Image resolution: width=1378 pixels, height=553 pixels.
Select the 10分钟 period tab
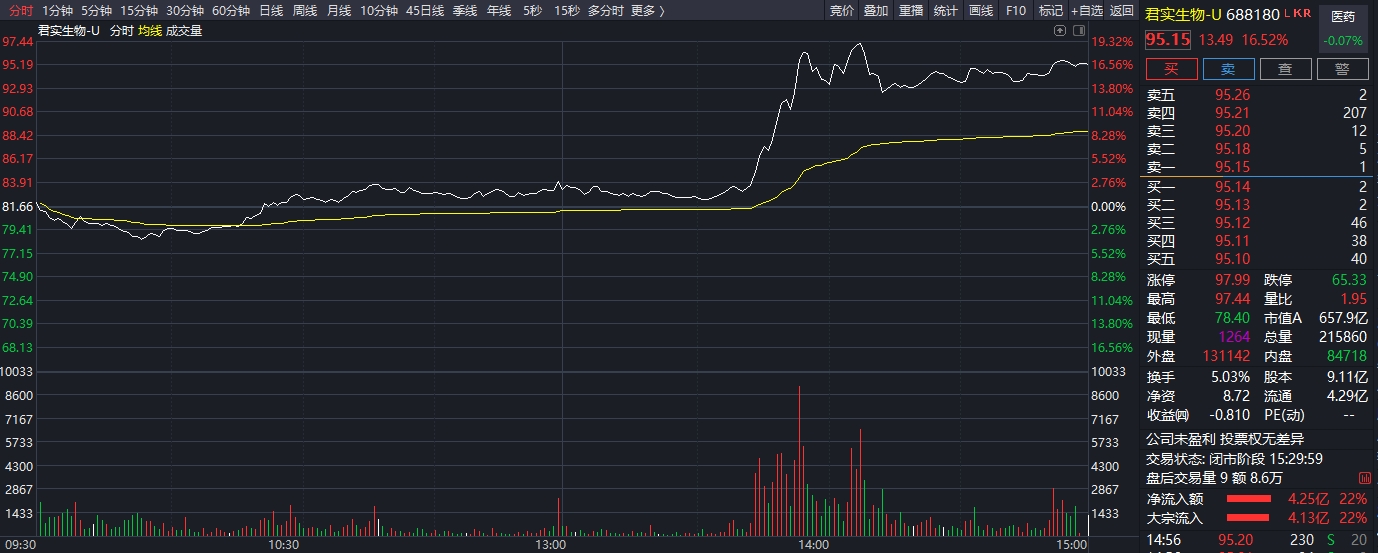(x=379, y=11)
